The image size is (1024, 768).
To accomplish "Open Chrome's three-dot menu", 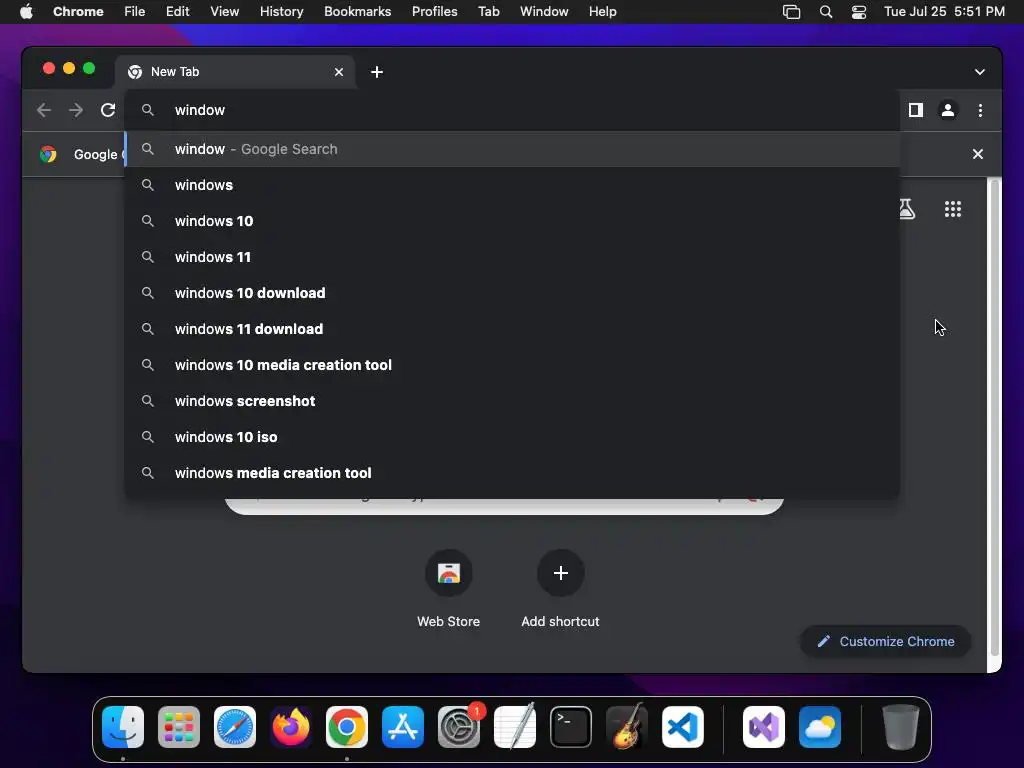I will (x=980, y=110).
